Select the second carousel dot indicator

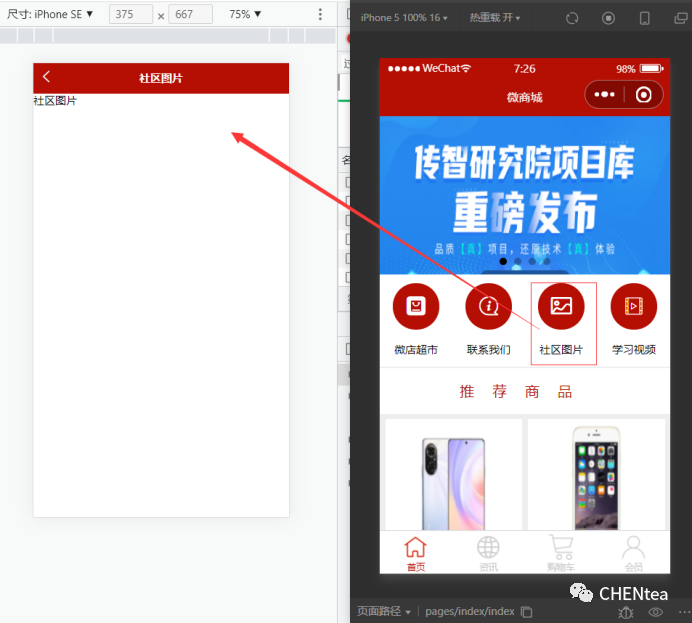pos(518,262)
